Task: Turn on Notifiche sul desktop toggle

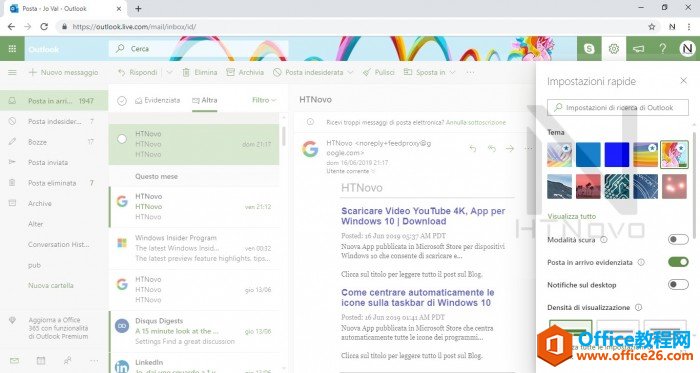Action: tap(678, 285)
